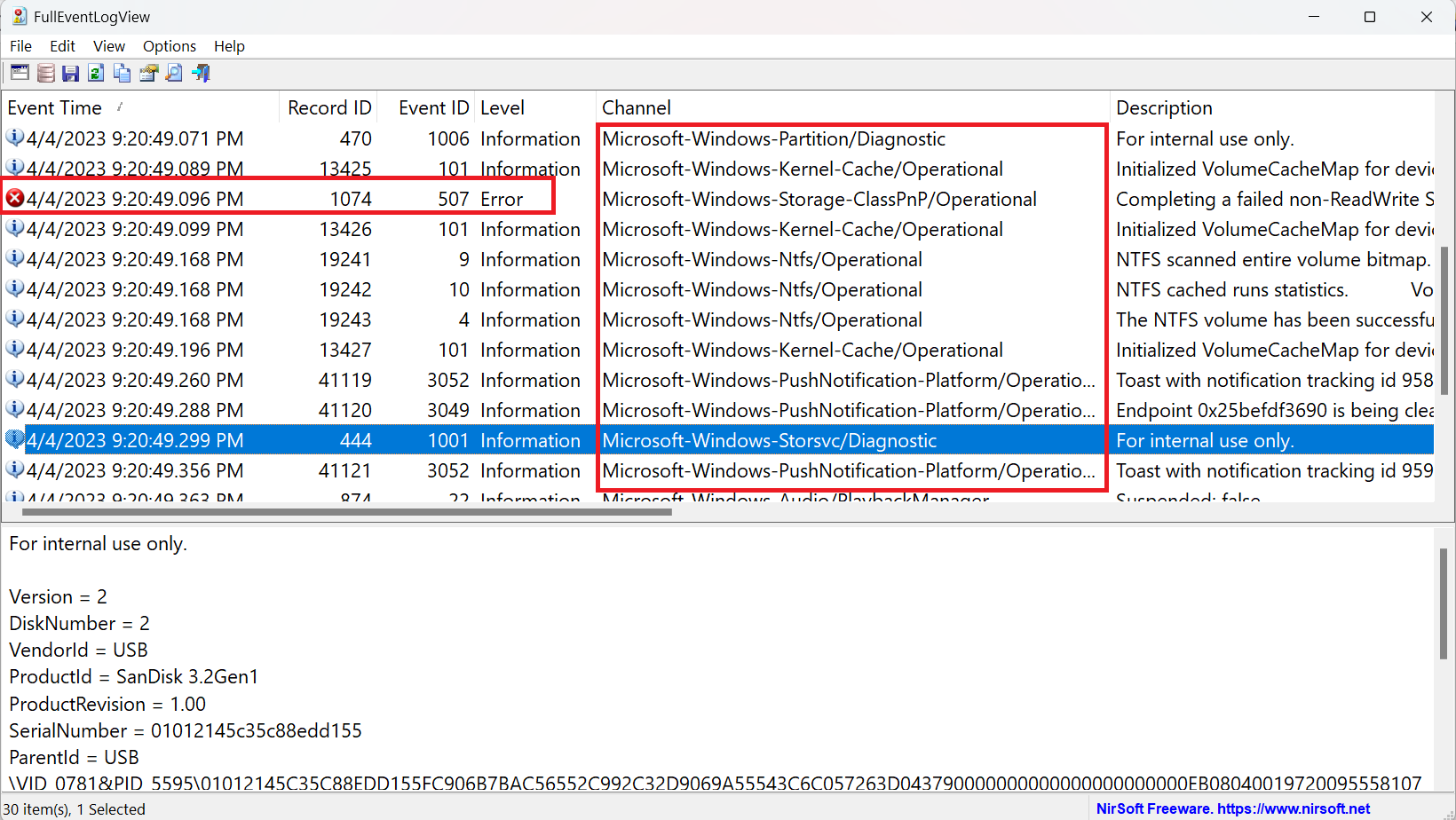Sort by the Channel column header
Viewport: 1456px width, 820px height.
853,107
